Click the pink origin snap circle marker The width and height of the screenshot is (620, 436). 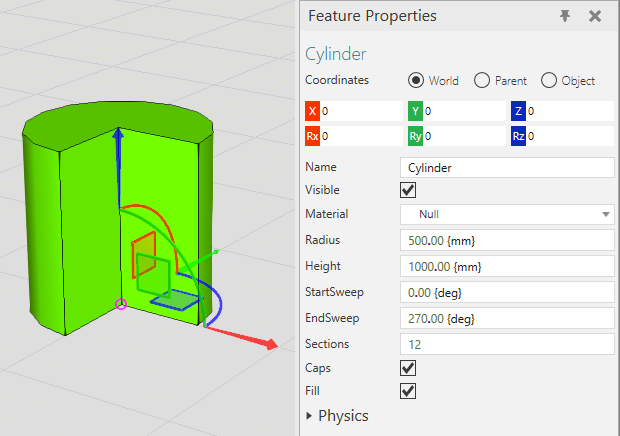pyautogui.click(x=122, y=304)
